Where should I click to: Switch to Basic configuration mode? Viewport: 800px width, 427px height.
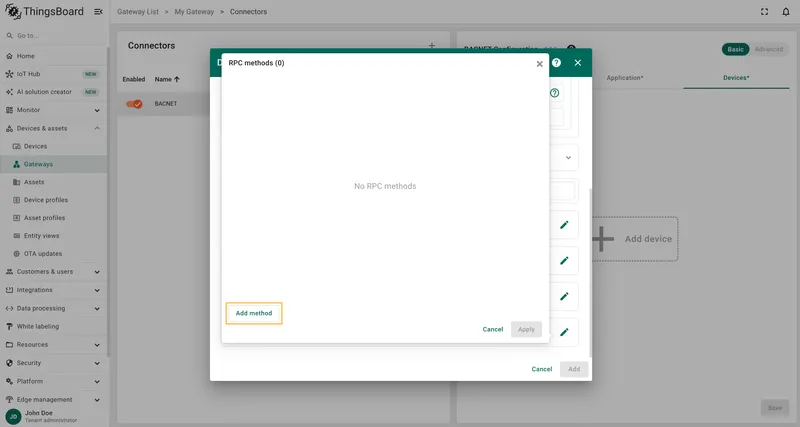(735, 49)
